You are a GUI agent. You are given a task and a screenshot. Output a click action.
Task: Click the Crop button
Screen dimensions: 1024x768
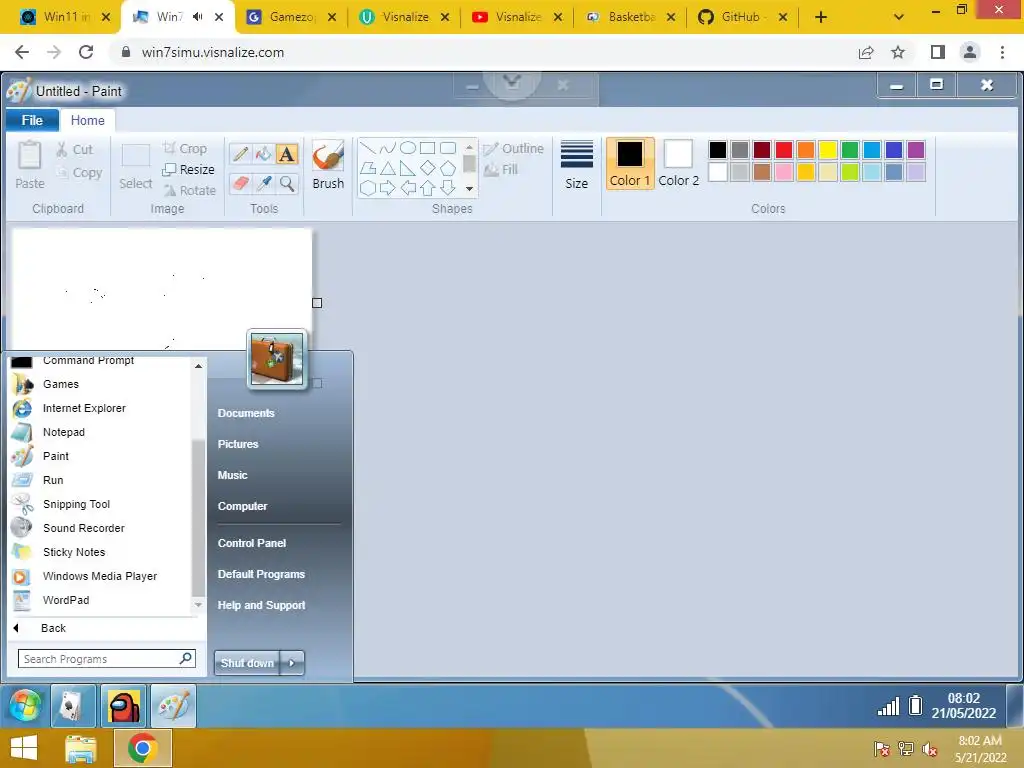point(185,149)
